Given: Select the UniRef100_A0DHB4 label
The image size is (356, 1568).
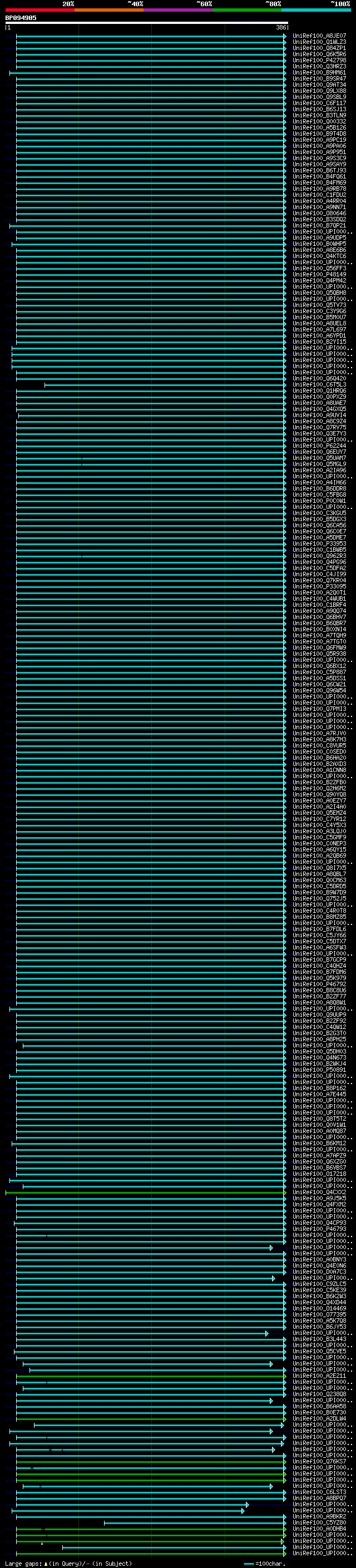Looking at the screenshot, I should point(319,1529).
